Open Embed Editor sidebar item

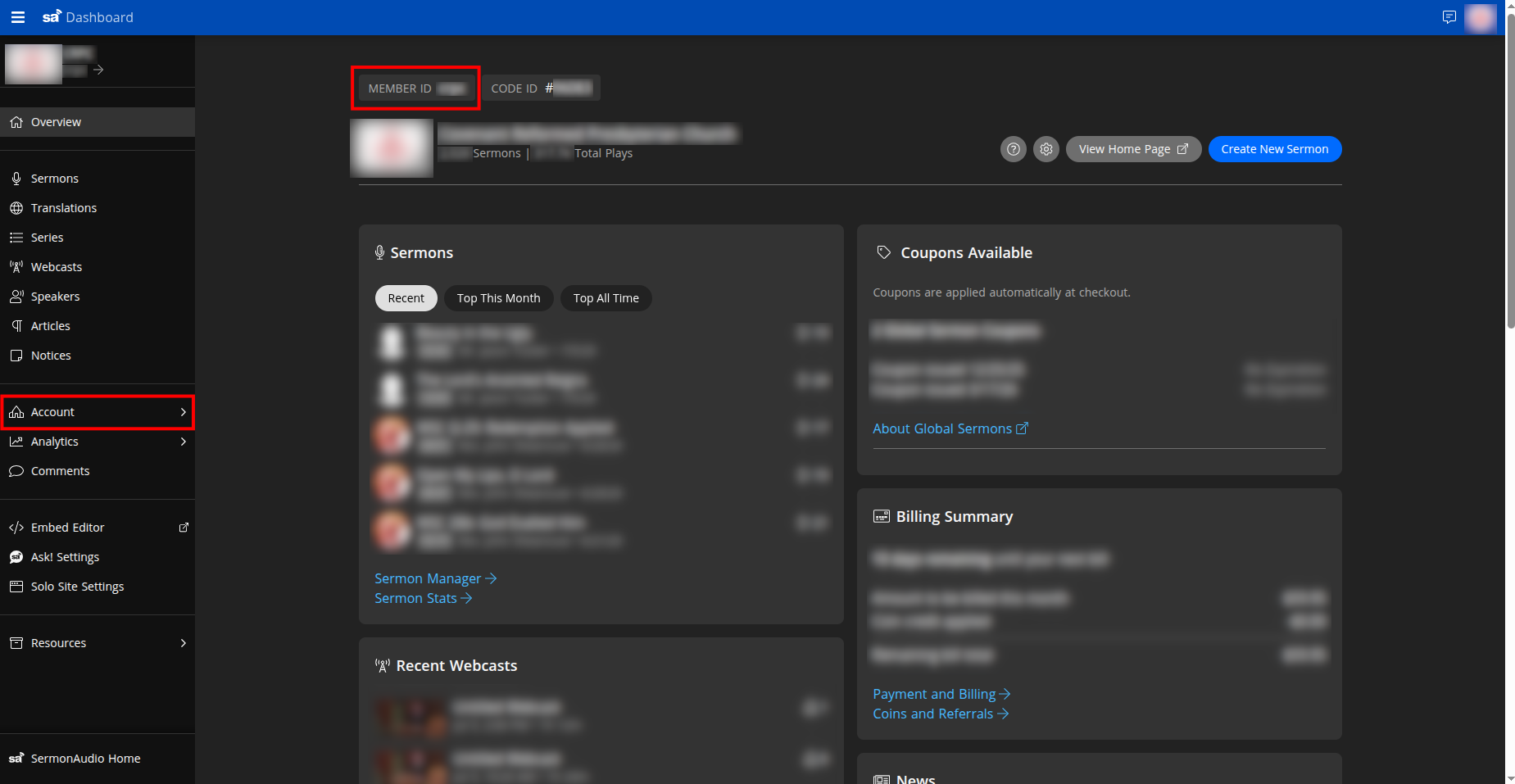click(x=98, y=528)
